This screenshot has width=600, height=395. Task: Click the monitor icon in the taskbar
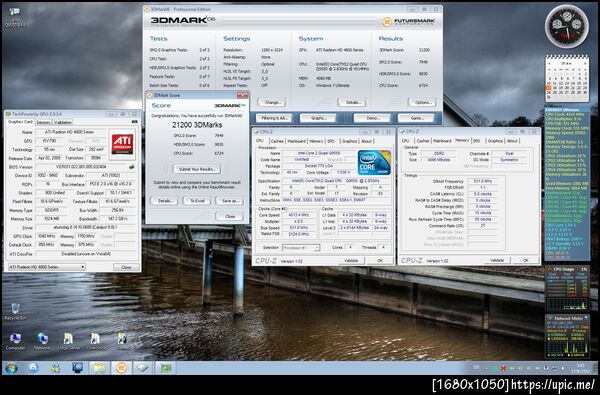tap(78, 368)
